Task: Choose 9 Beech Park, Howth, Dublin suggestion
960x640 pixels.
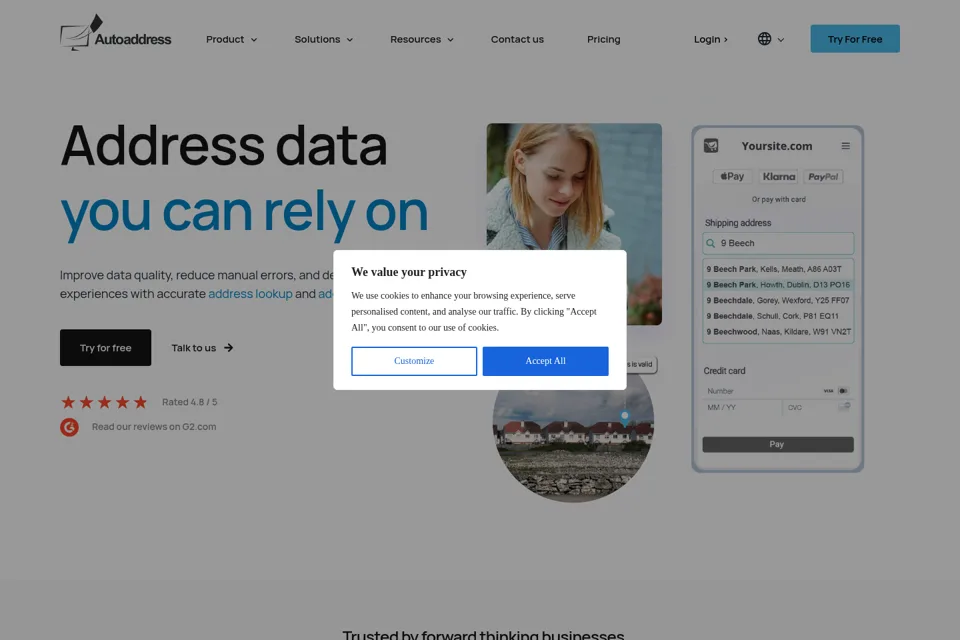Action: pyautogui.click(x=778, y=285)
